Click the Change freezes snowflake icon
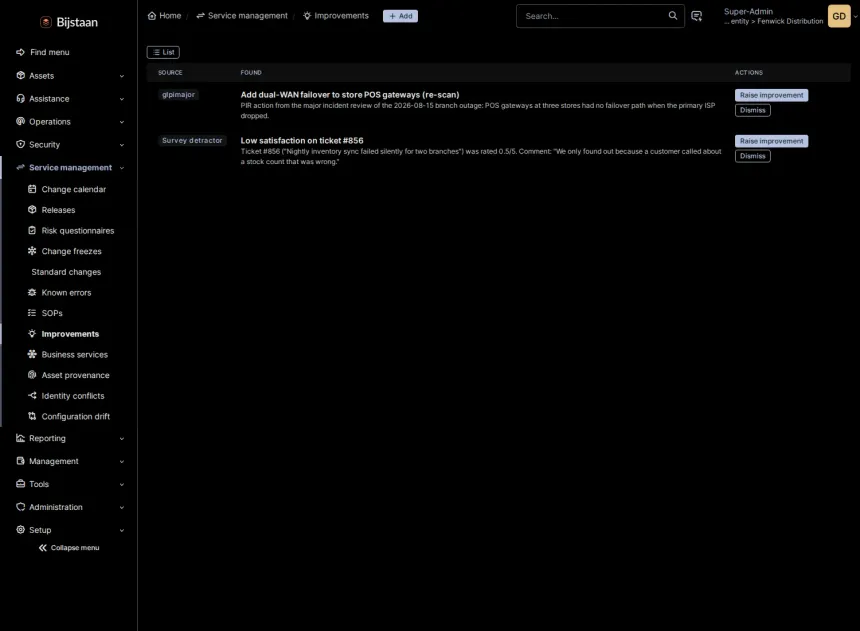Screen dimensions: 860x631 [x=32, y=251]
